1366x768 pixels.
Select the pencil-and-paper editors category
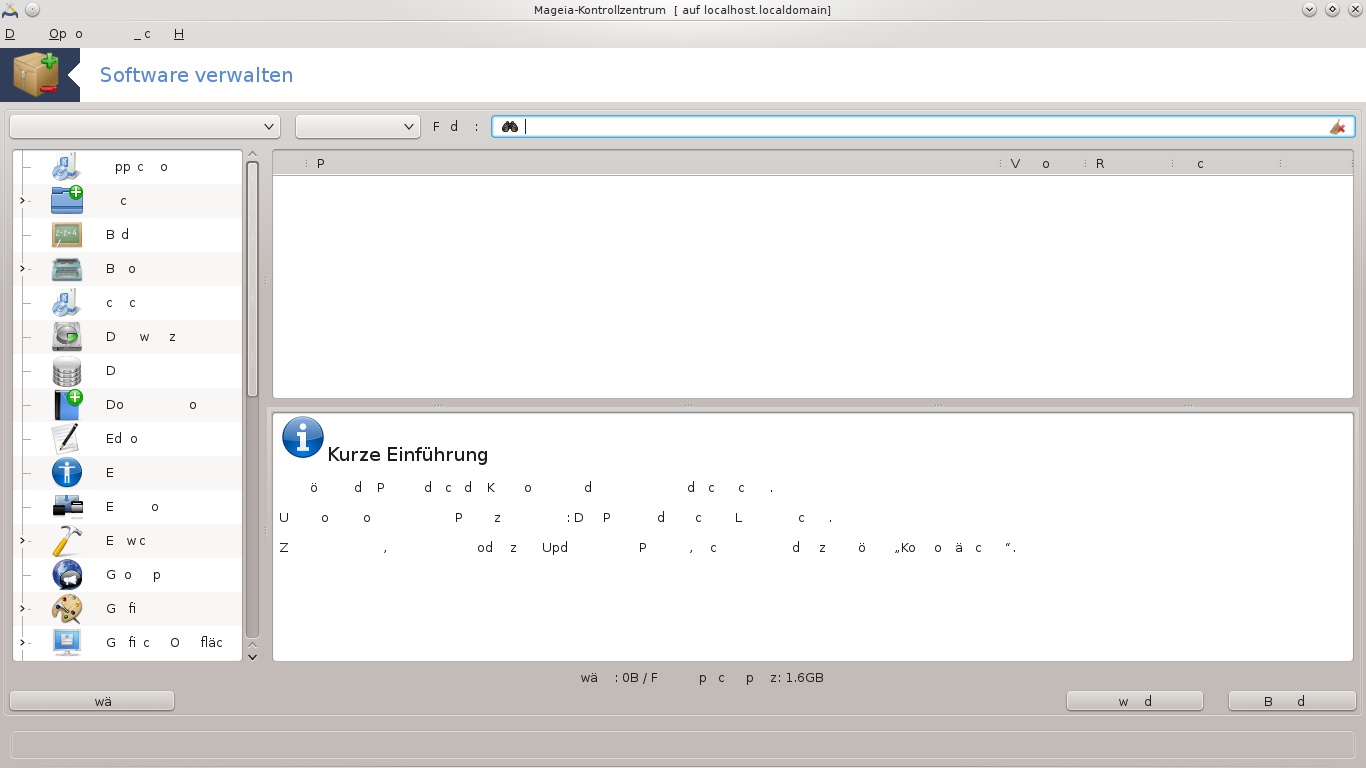67,439
